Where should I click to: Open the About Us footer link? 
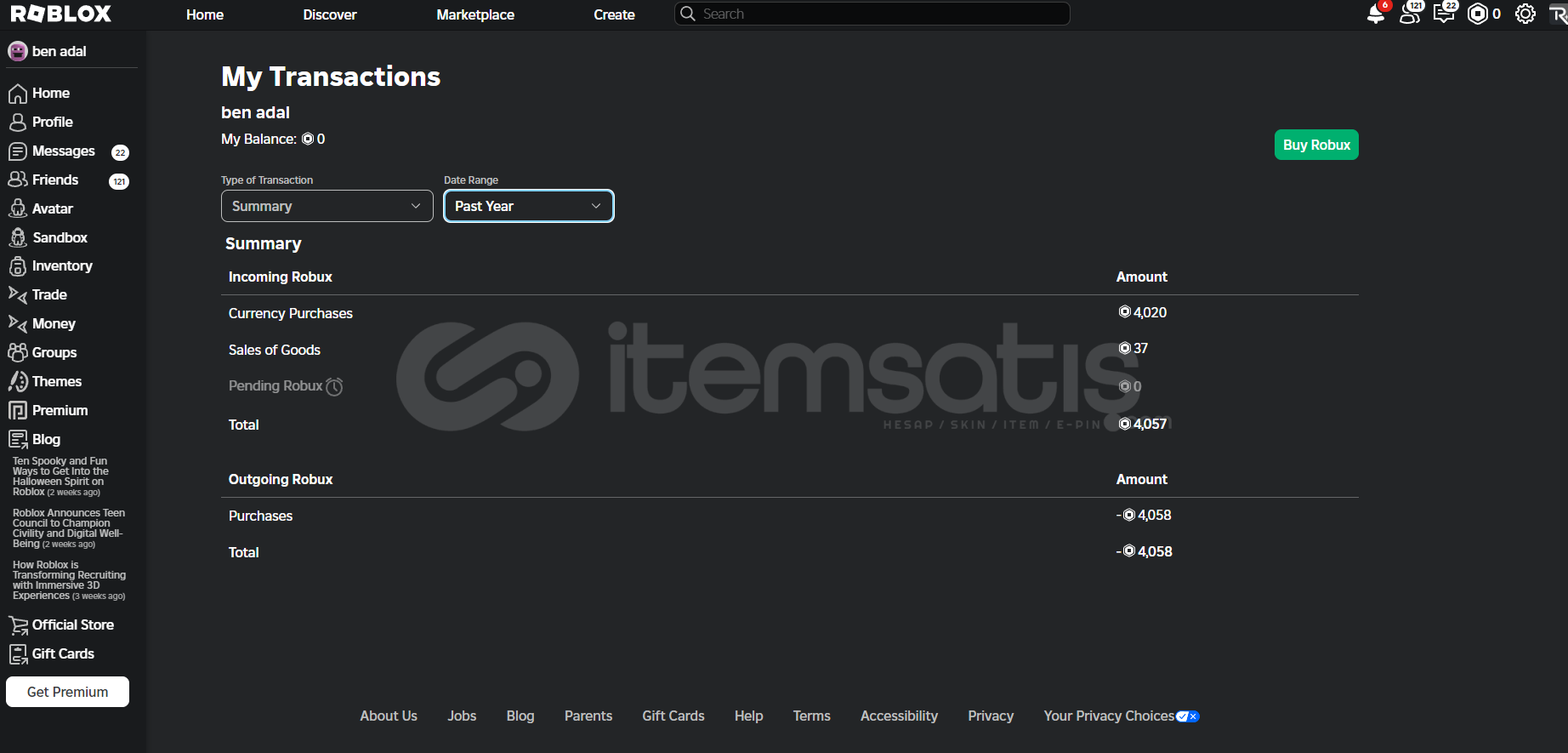pos(389,716)
